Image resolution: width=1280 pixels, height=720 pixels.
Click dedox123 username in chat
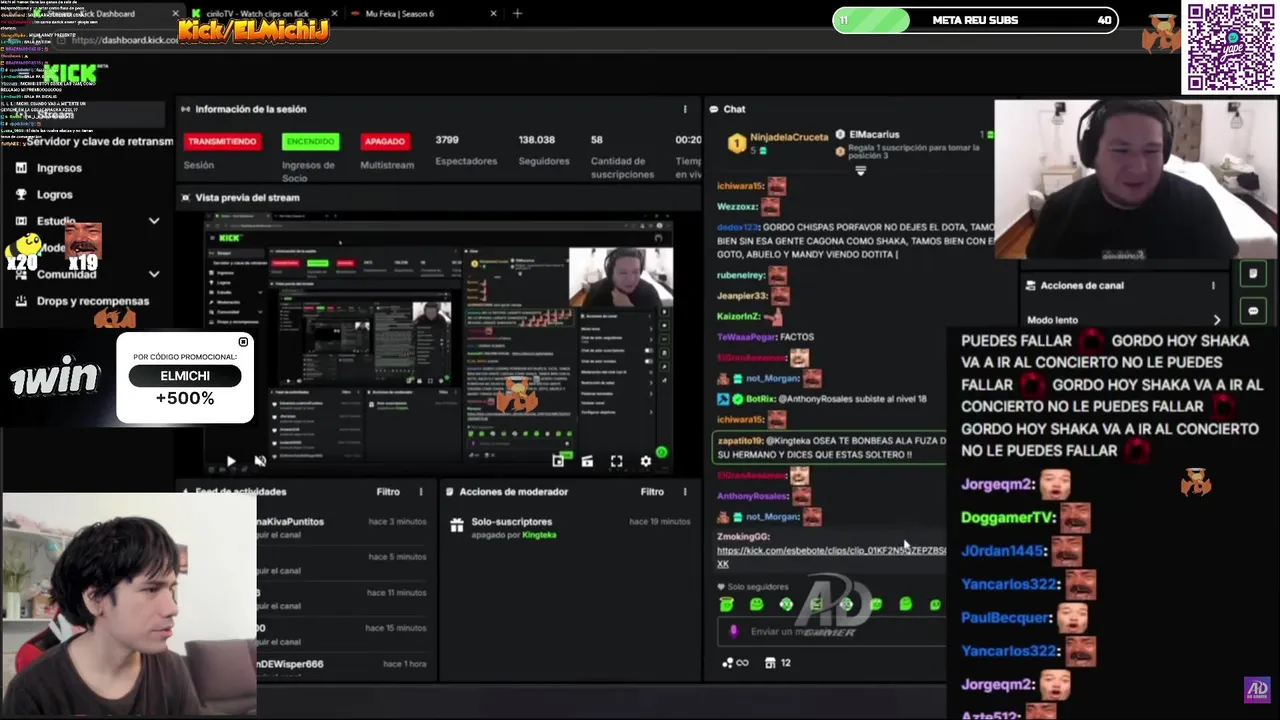pyautogui.click(x=738, y=228)
